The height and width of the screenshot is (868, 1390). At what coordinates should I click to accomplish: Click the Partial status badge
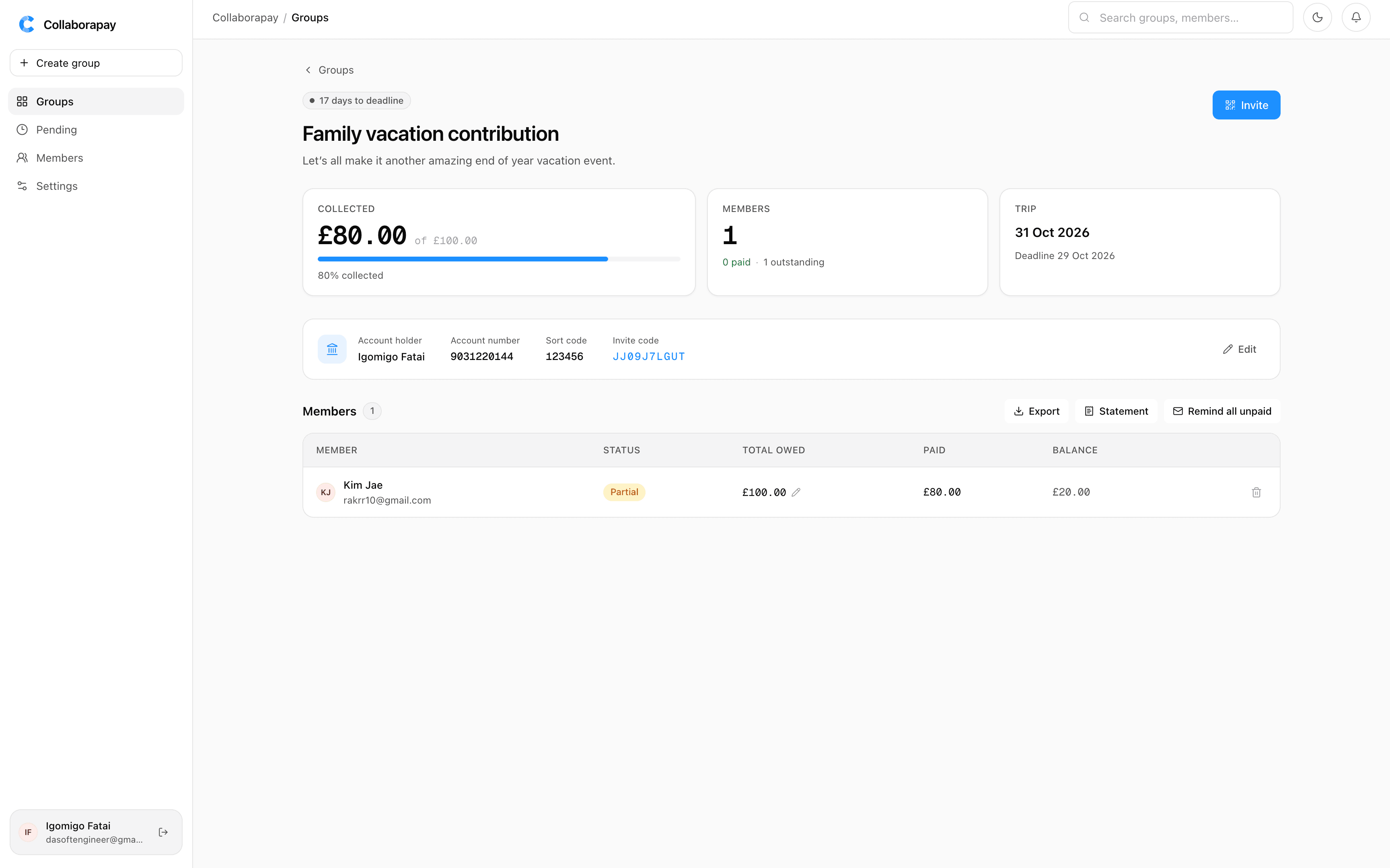[624, 492]
